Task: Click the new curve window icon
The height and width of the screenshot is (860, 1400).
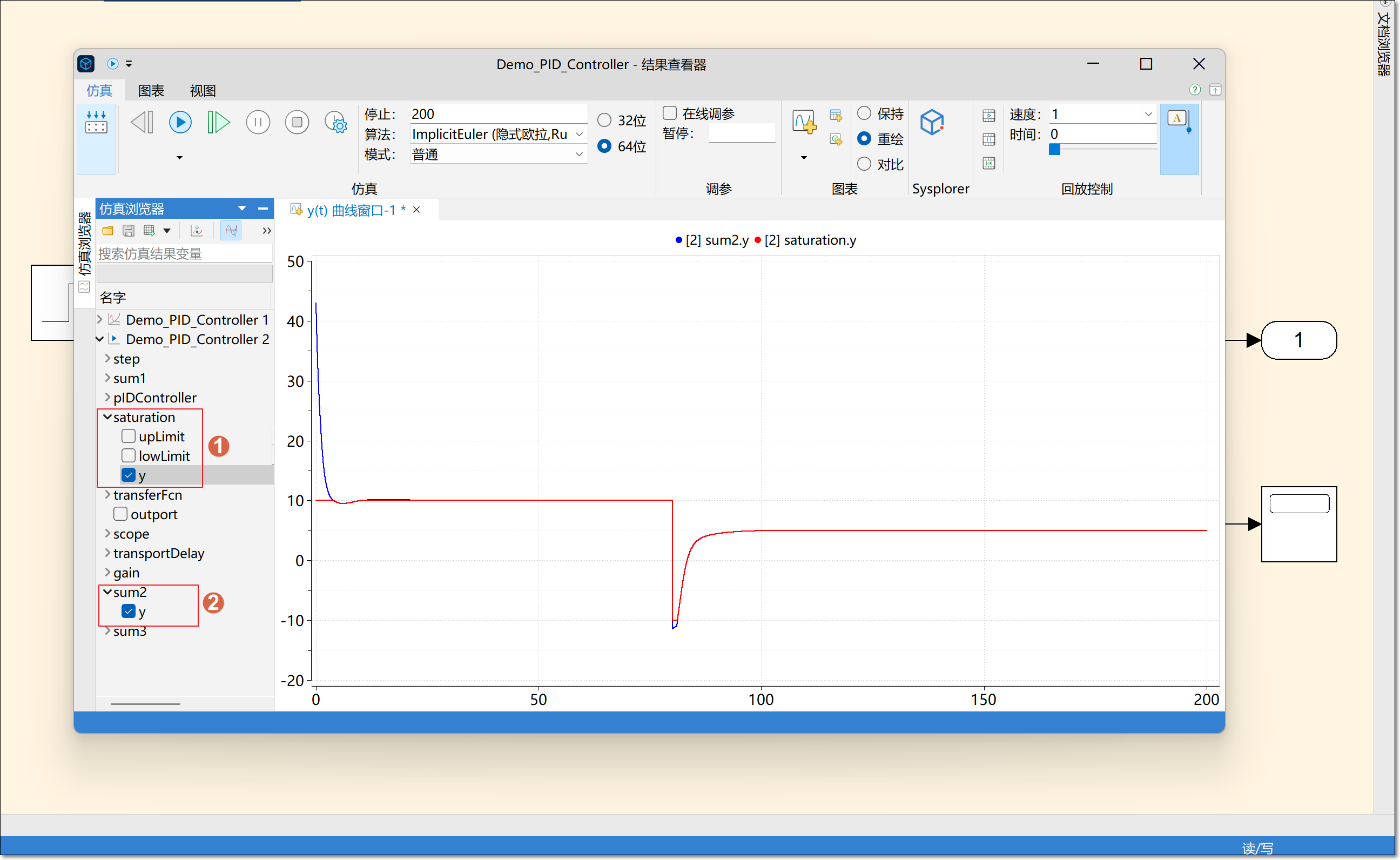Action: (804, 122)
